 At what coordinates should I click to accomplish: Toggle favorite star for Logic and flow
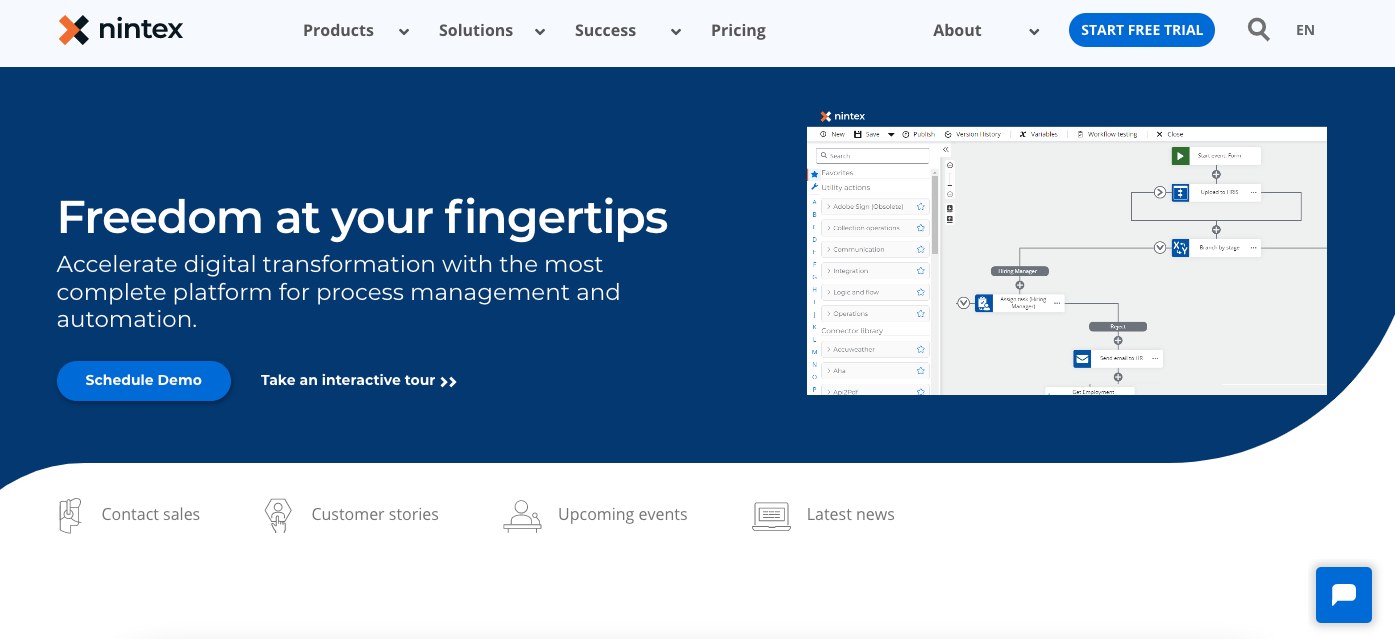tap(921, 292)
